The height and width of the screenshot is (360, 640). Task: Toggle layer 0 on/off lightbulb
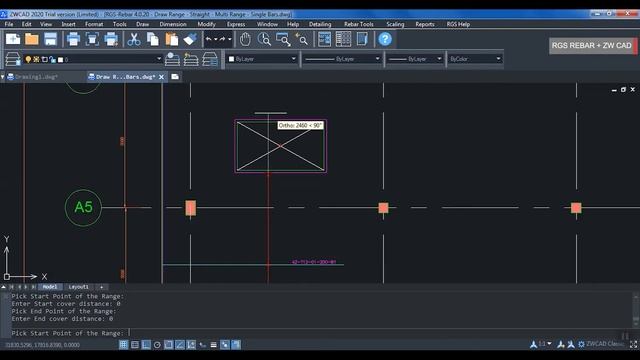pos(28,60)
